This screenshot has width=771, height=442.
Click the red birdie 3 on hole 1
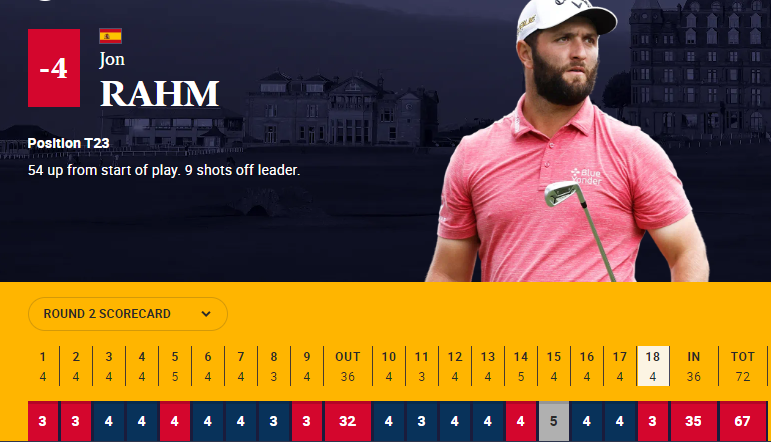pos(42,421)
